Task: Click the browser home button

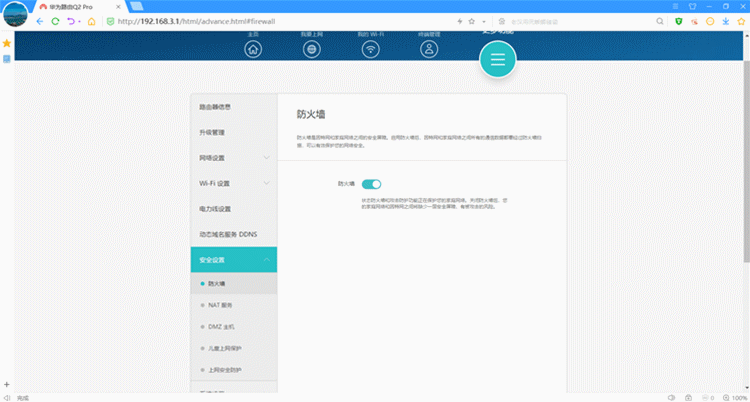Action: (92, 20)
